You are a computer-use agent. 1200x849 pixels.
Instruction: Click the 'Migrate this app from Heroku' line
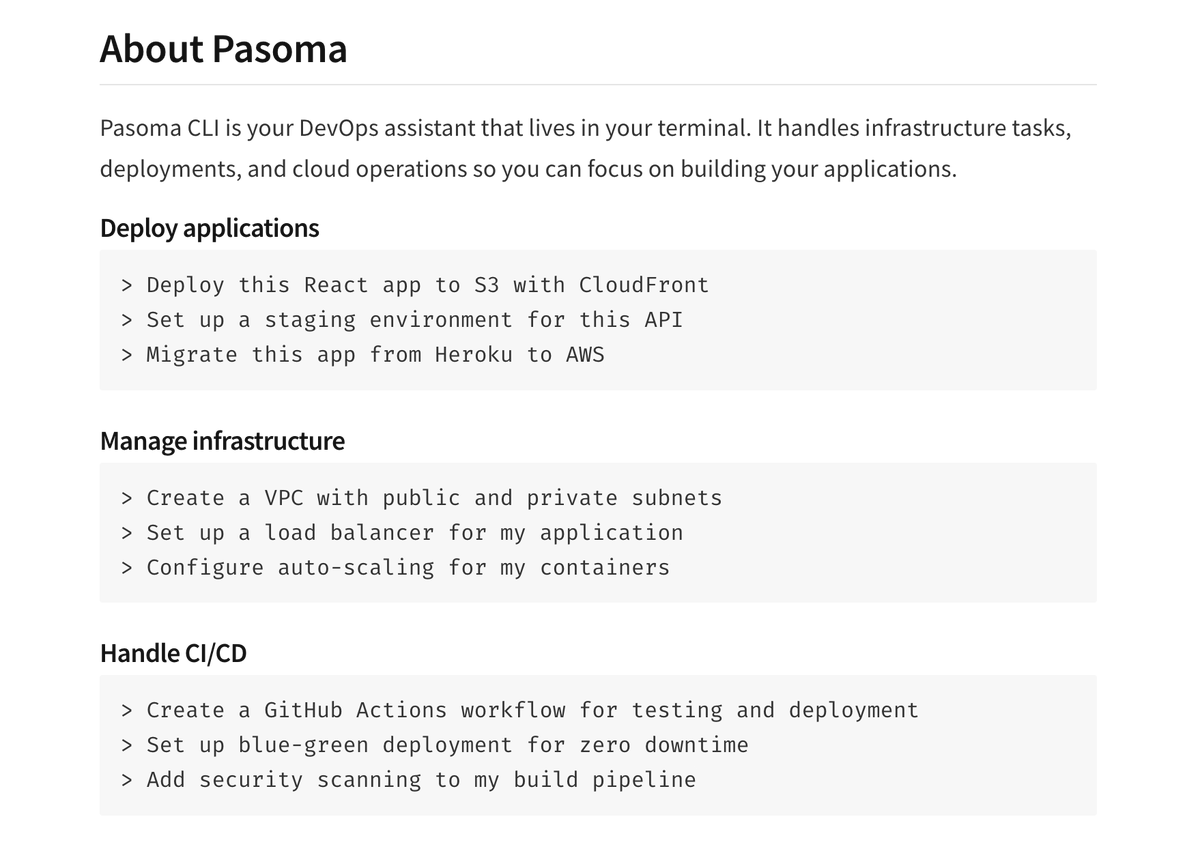click(363, 355)
